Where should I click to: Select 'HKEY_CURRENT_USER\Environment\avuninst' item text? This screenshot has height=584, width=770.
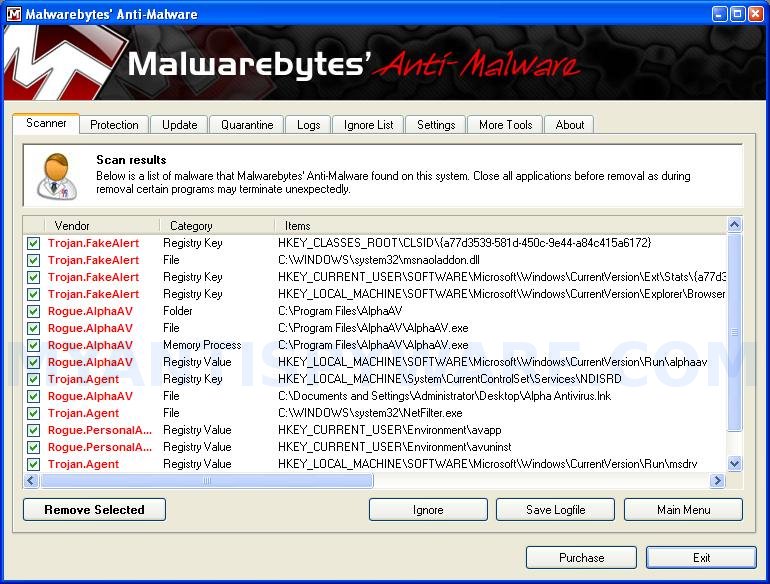click(x=394, y=447)
